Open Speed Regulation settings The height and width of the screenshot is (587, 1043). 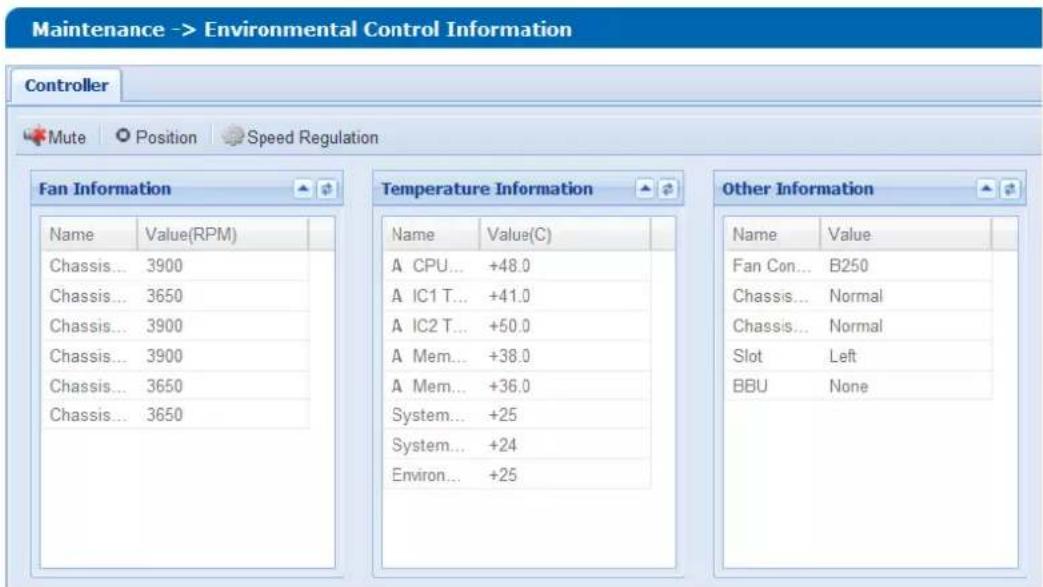coord(301,137)
